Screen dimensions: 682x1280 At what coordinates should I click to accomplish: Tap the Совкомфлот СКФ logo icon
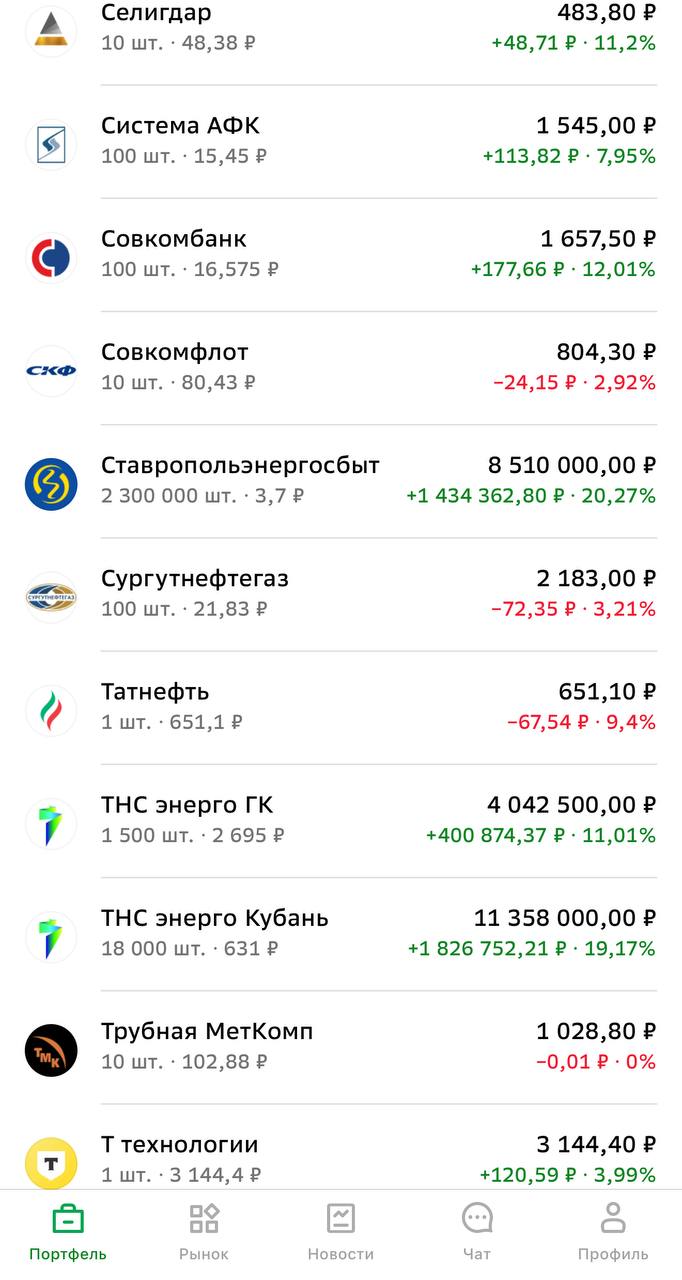50,371
